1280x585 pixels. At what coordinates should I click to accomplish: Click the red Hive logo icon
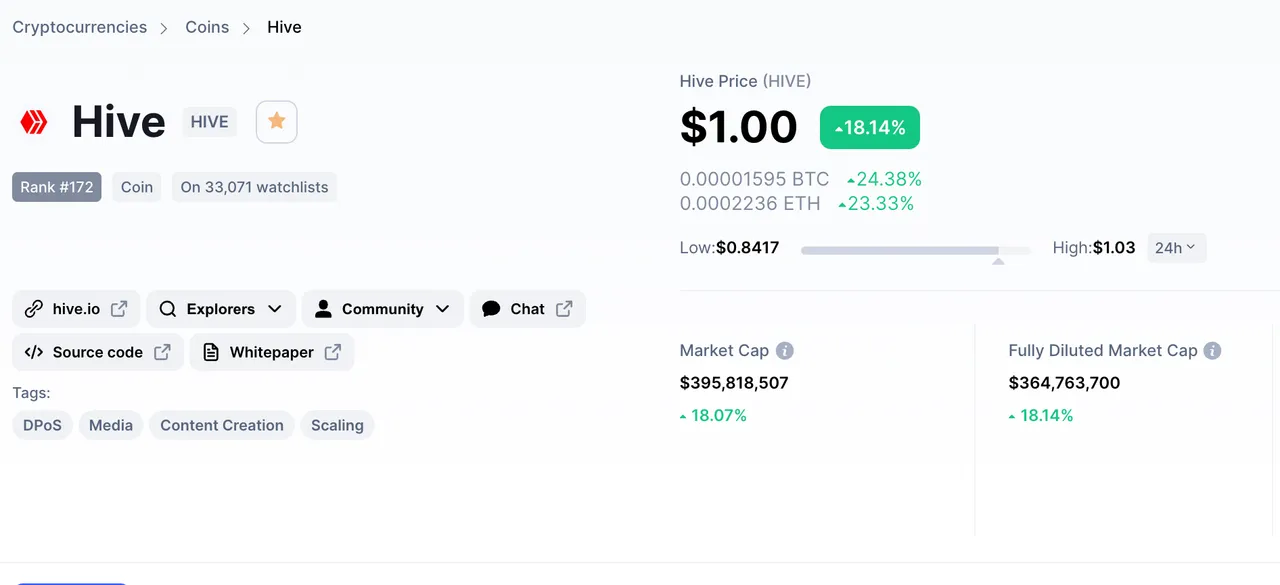click(34, 122)
